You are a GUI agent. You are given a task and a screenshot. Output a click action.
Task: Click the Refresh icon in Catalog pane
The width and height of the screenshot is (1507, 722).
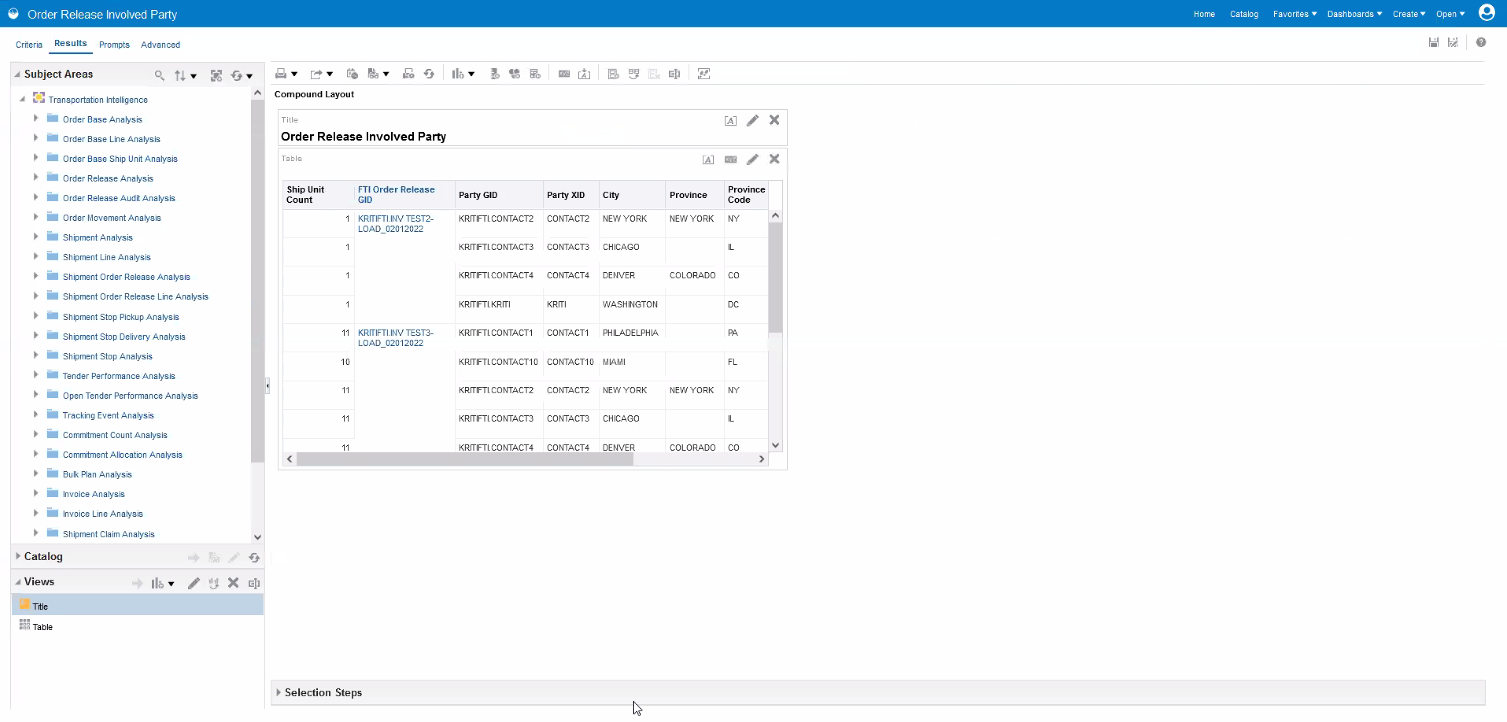254,558
